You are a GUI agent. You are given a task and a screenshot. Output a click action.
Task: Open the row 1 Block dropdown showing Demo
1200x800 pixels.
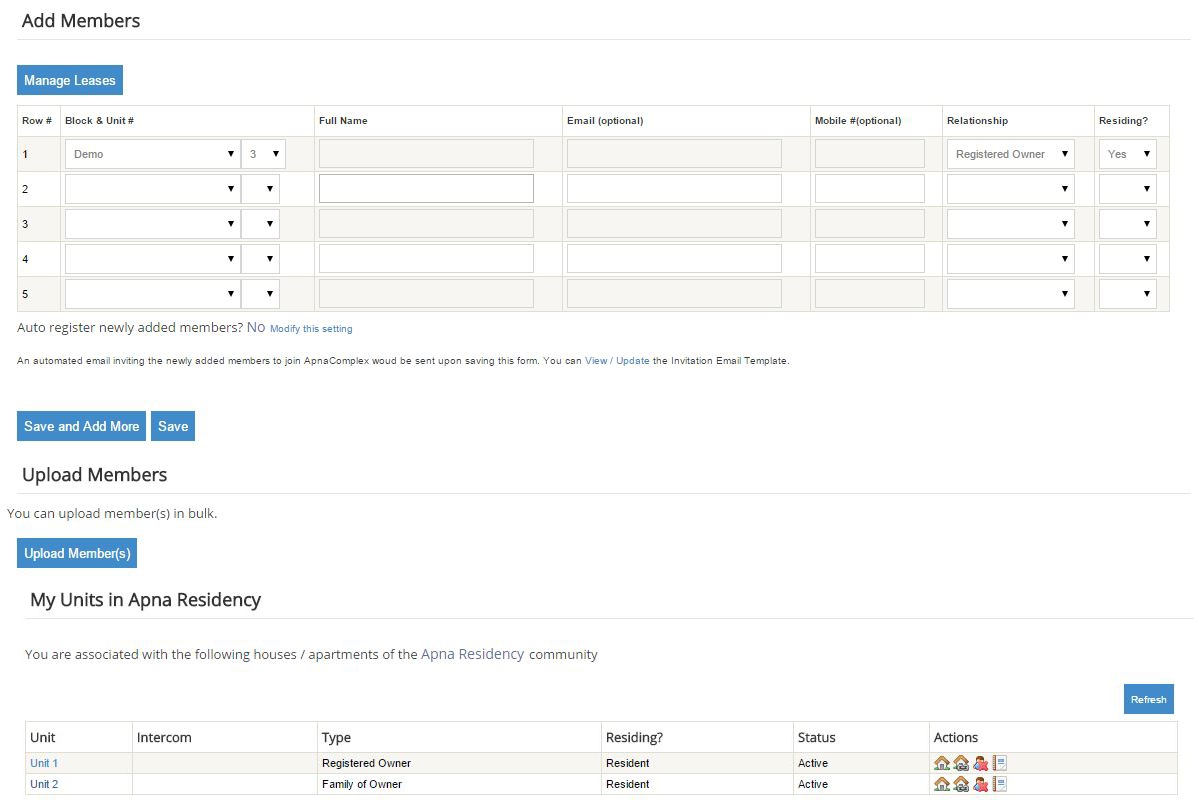click(x=152, y=154)
